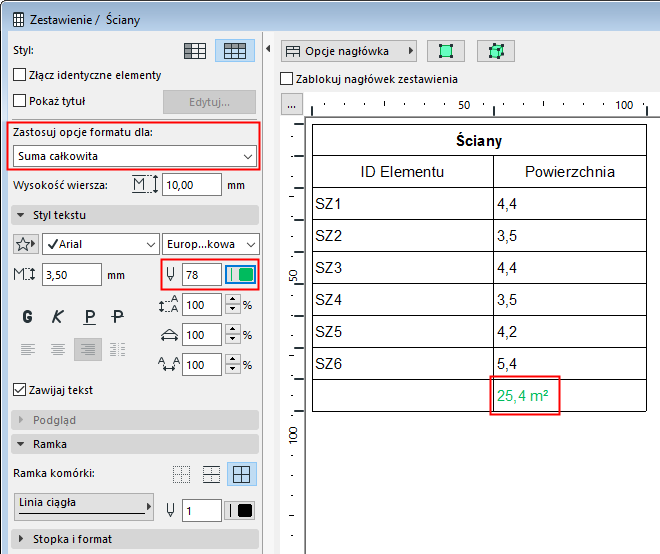
Task: Select the ID Elementu header cell
Action: coord(402,172)
